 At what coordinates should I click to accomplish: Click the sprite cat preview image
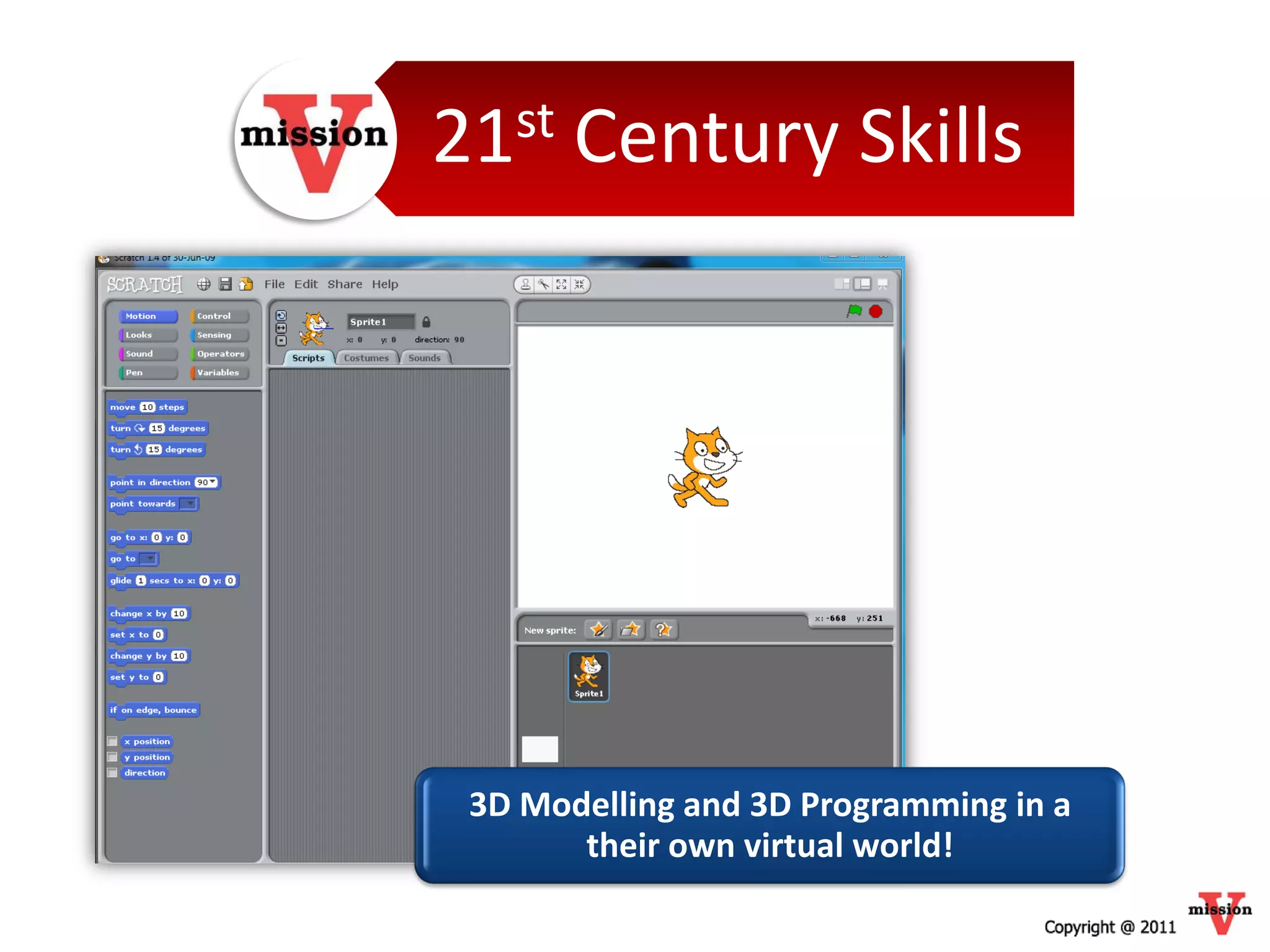(x=315, y=328)
